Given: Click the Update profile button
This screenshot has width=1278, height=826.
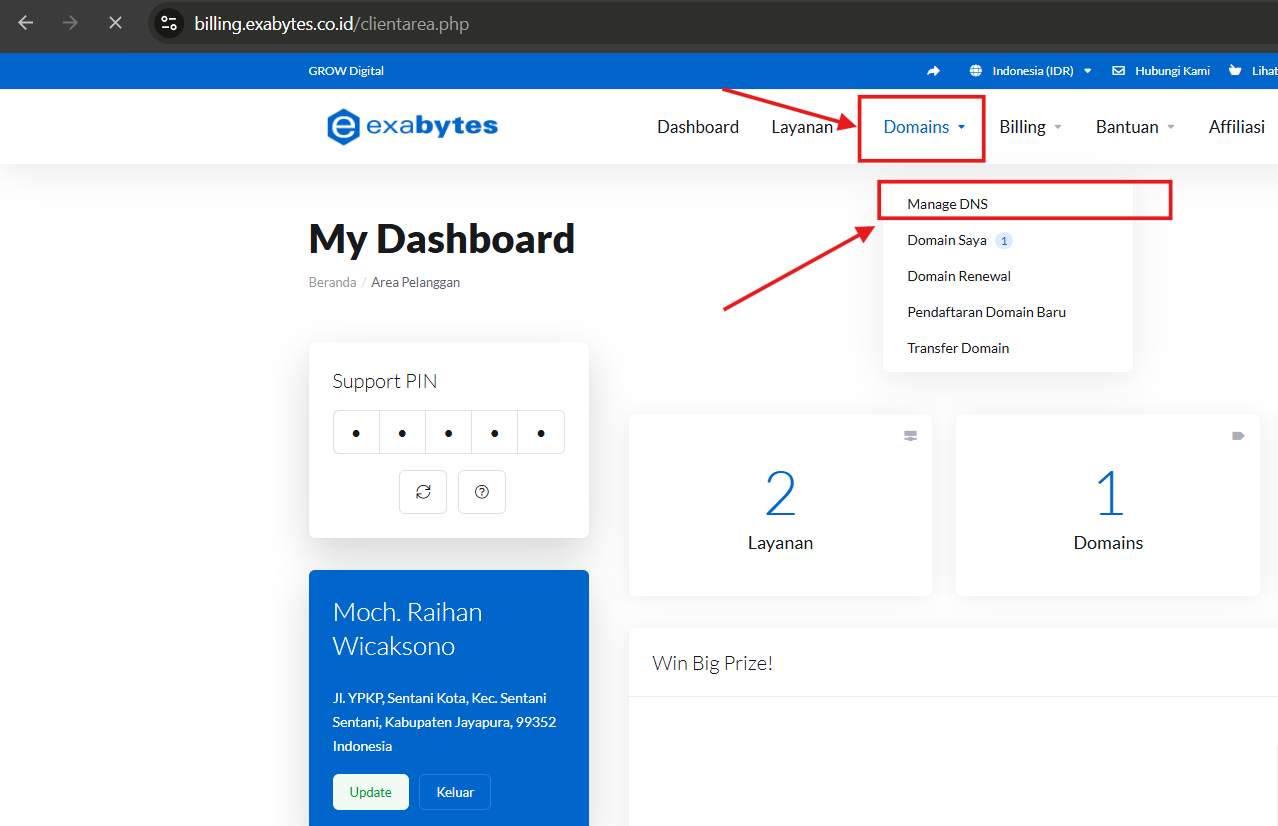Looking at the screenshot, I should click(370, 791).
